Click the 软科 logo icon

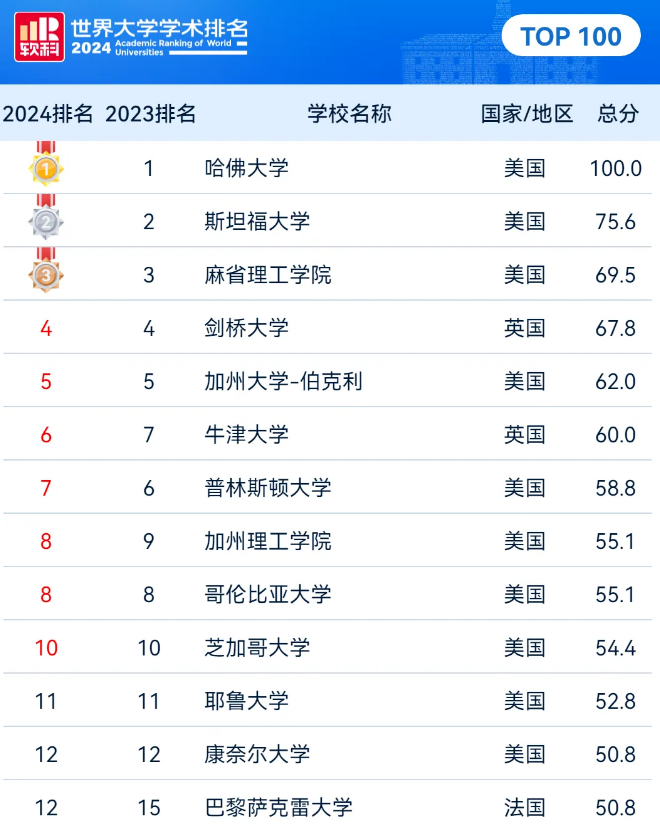coord(39,37)
